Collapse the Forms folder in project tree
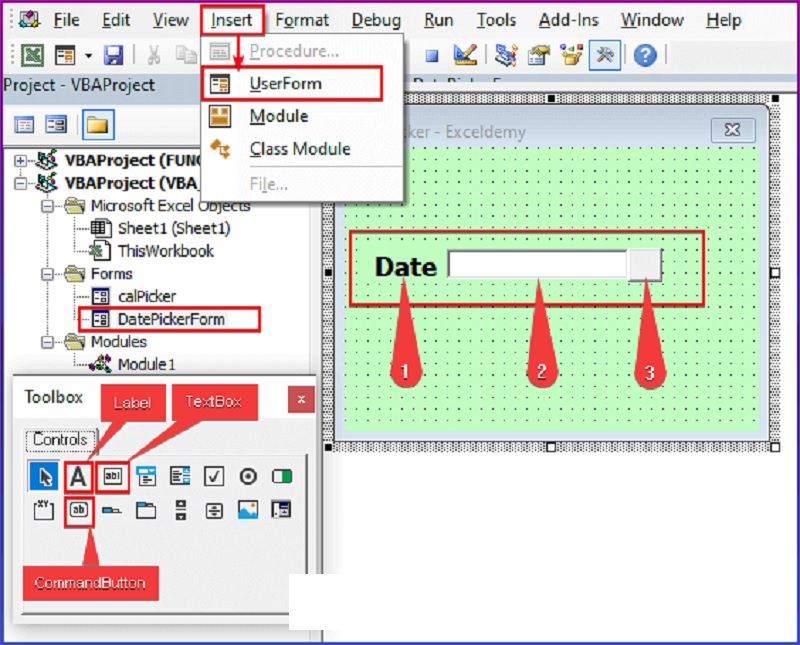This screenshot has height=645, width=800. 47,274
